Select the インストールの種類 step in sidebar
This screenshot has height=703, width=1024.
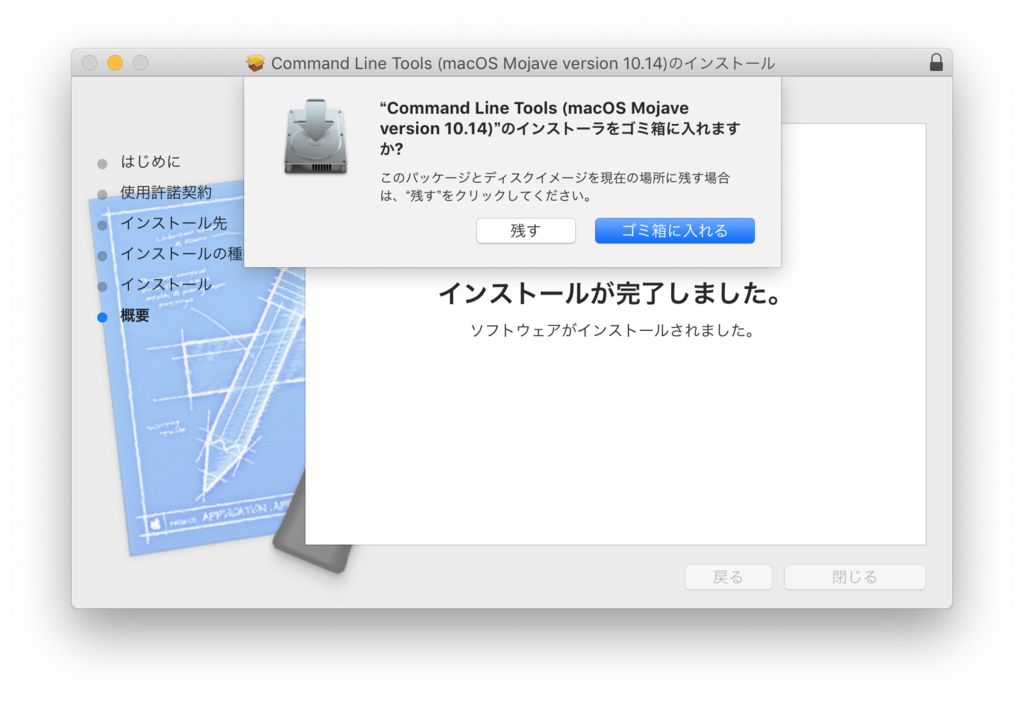tap(182, 253)
